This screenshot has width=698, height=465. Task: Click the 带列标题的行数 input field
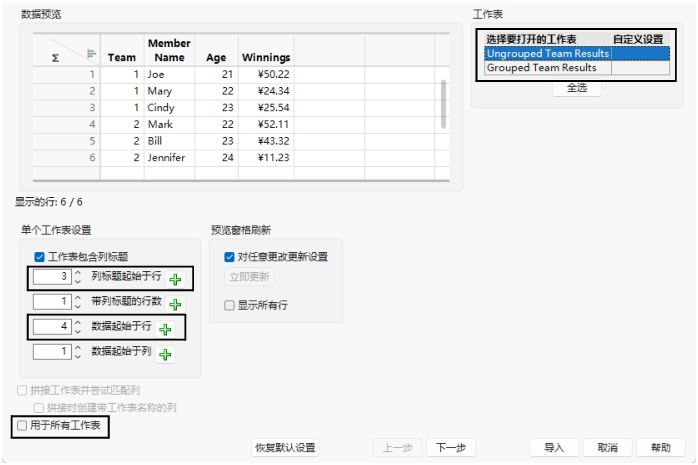point(52,301)
